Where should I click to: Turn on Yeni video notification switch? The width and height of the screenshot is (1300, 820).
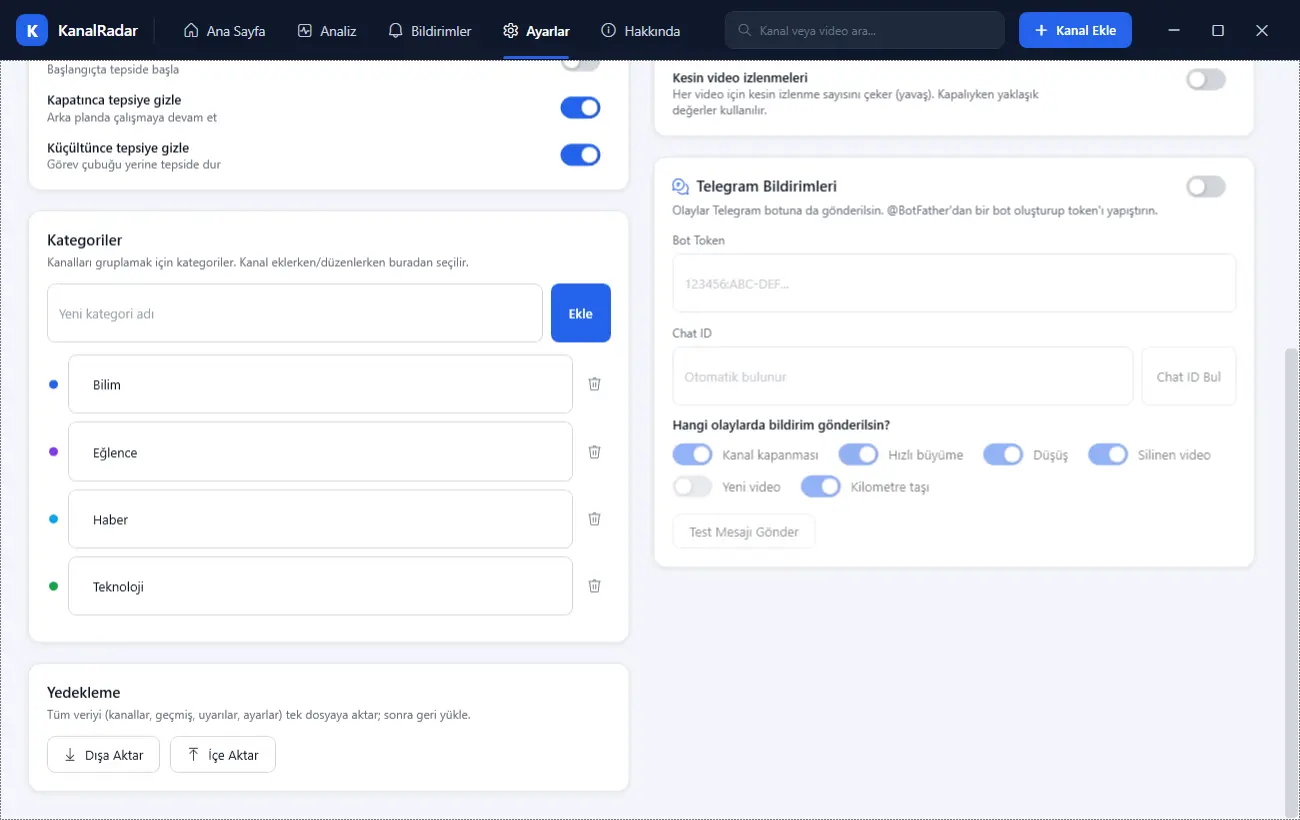click(692, 487)
